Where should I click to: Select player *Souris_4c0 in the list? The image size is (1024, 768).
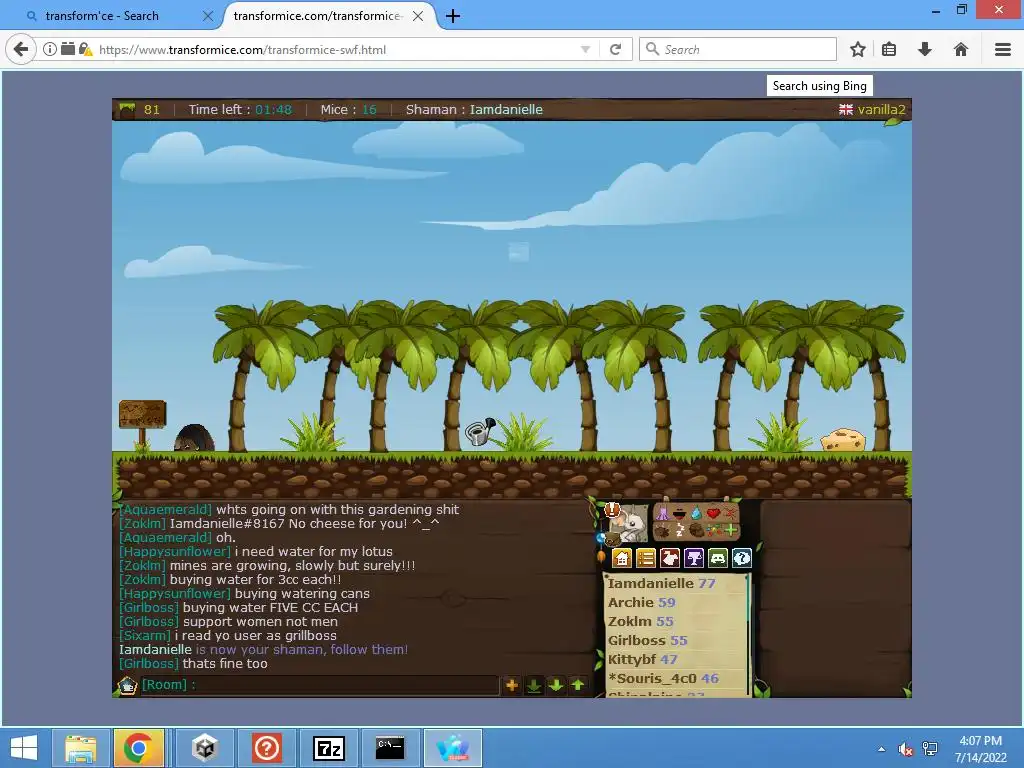[663, 678]
